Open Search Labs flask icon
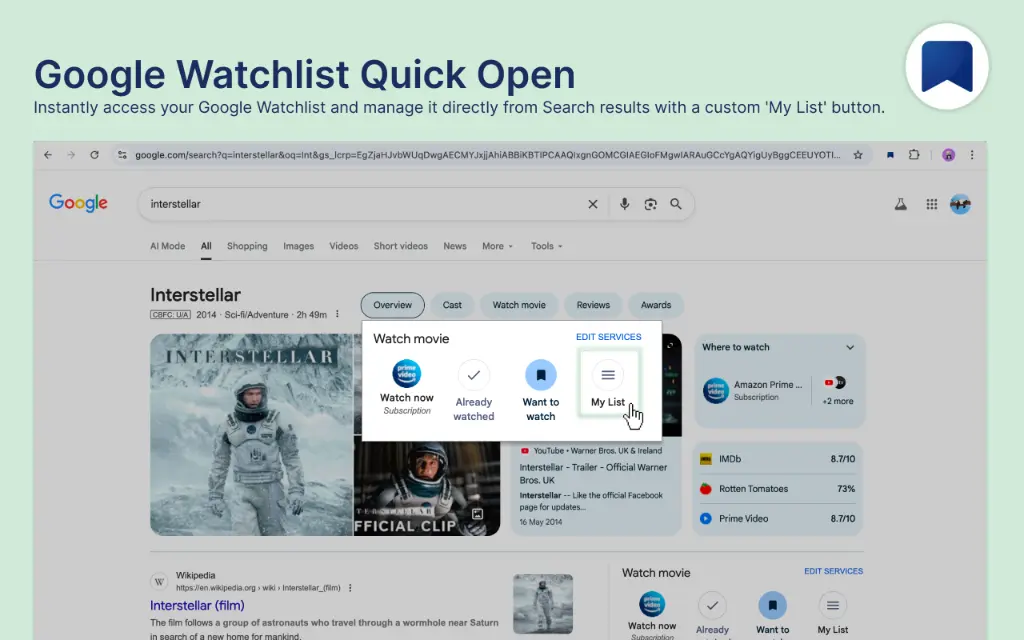This screenshot has width=1024, height=640. (x=900, y=204)
